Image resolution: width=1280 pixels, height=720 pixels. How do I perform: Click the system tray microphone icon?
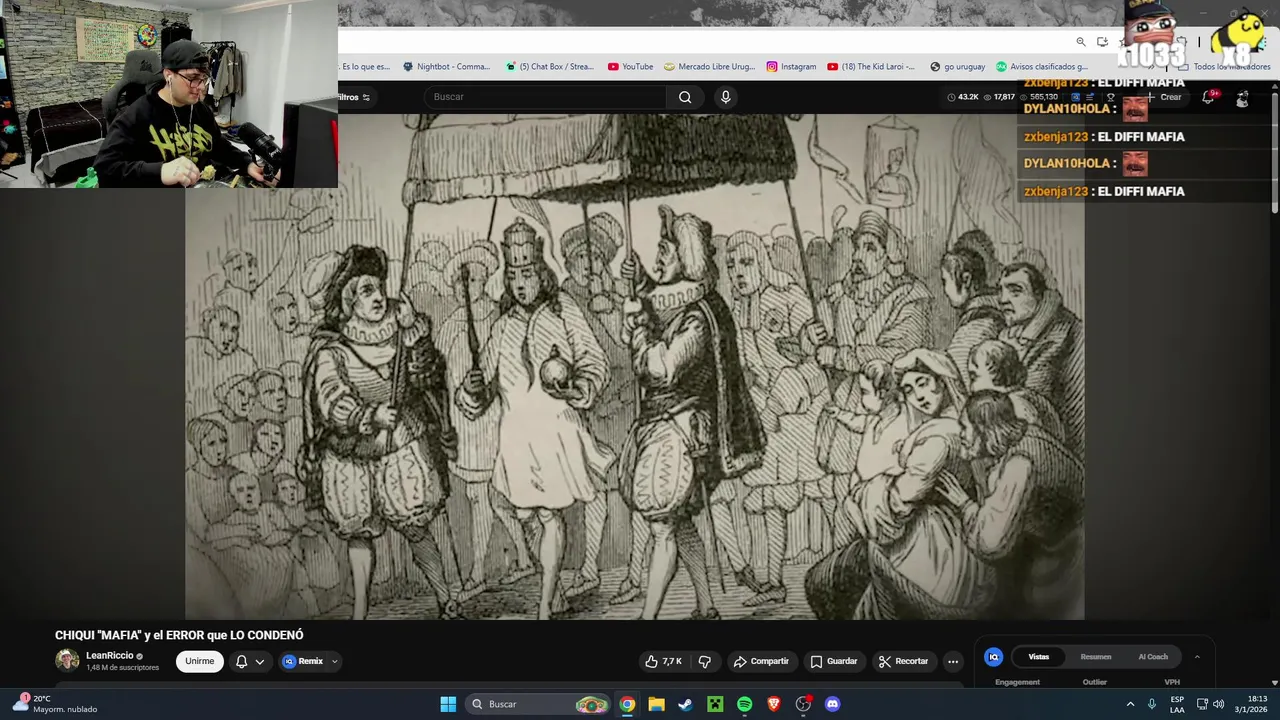(x=1152, y=704)
